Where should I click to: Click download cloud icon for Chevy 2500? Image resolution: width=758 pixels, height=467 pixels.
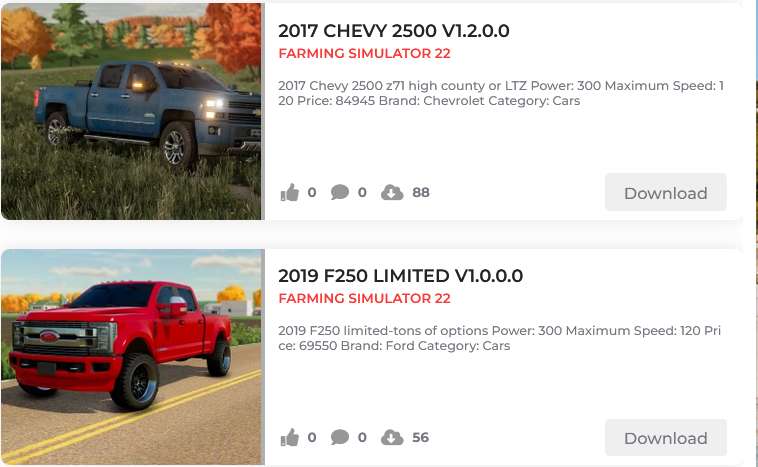tap(392, 192)
